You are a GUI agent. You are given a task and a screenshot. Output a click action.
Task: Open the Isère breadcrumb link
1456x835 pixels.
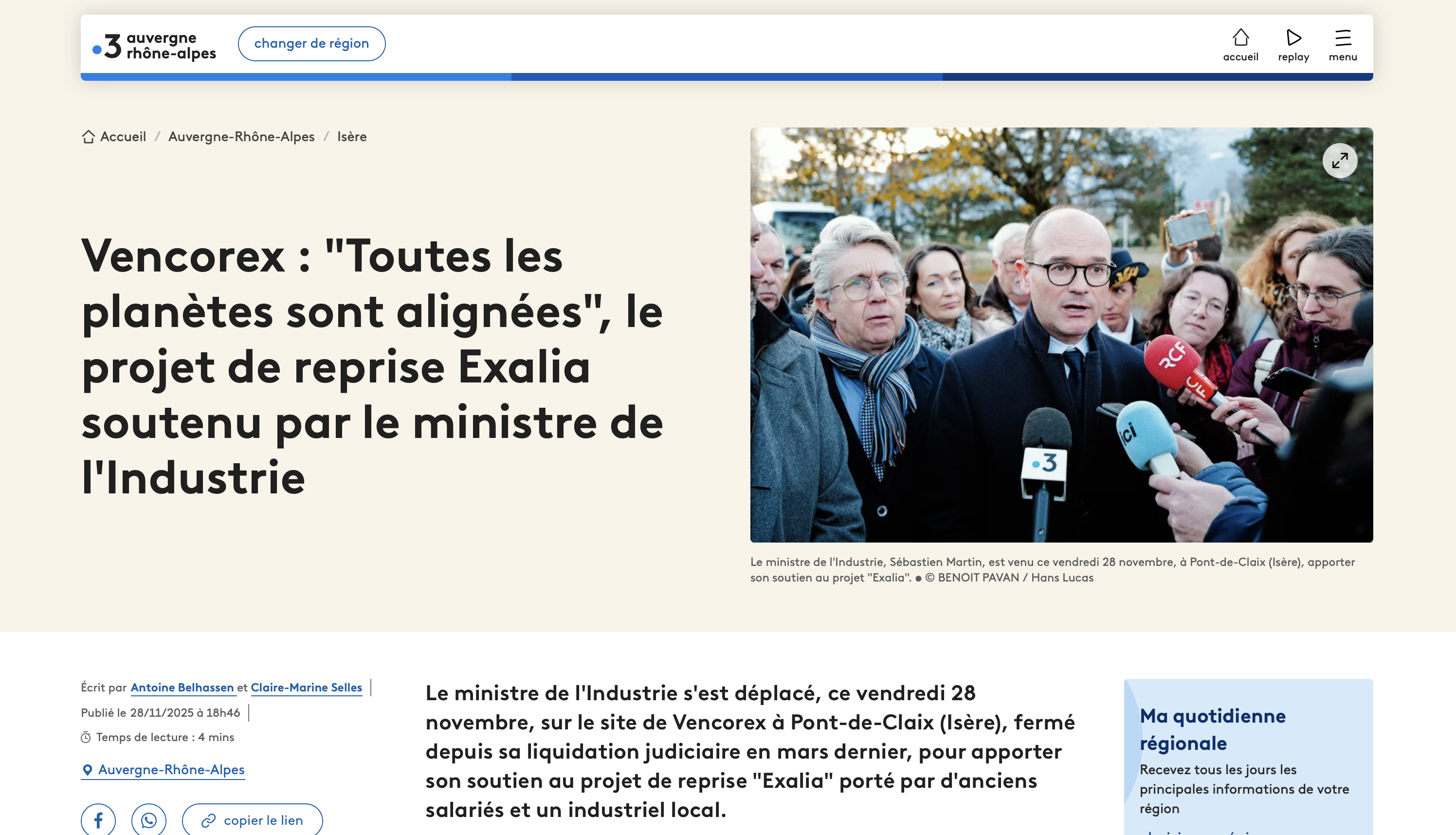(351, 136)
